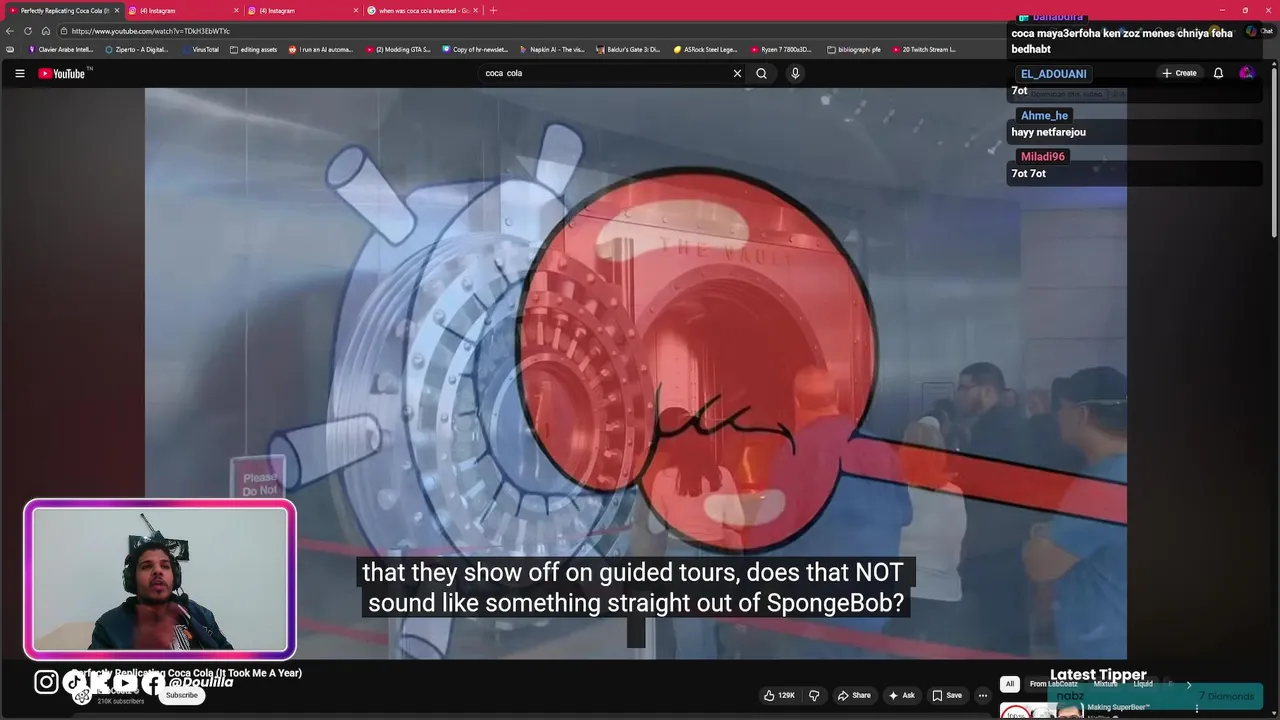This screenshot has height=720, width=1280.
Task: Select the All filter chip
Action: click(x=1010, y=684)
